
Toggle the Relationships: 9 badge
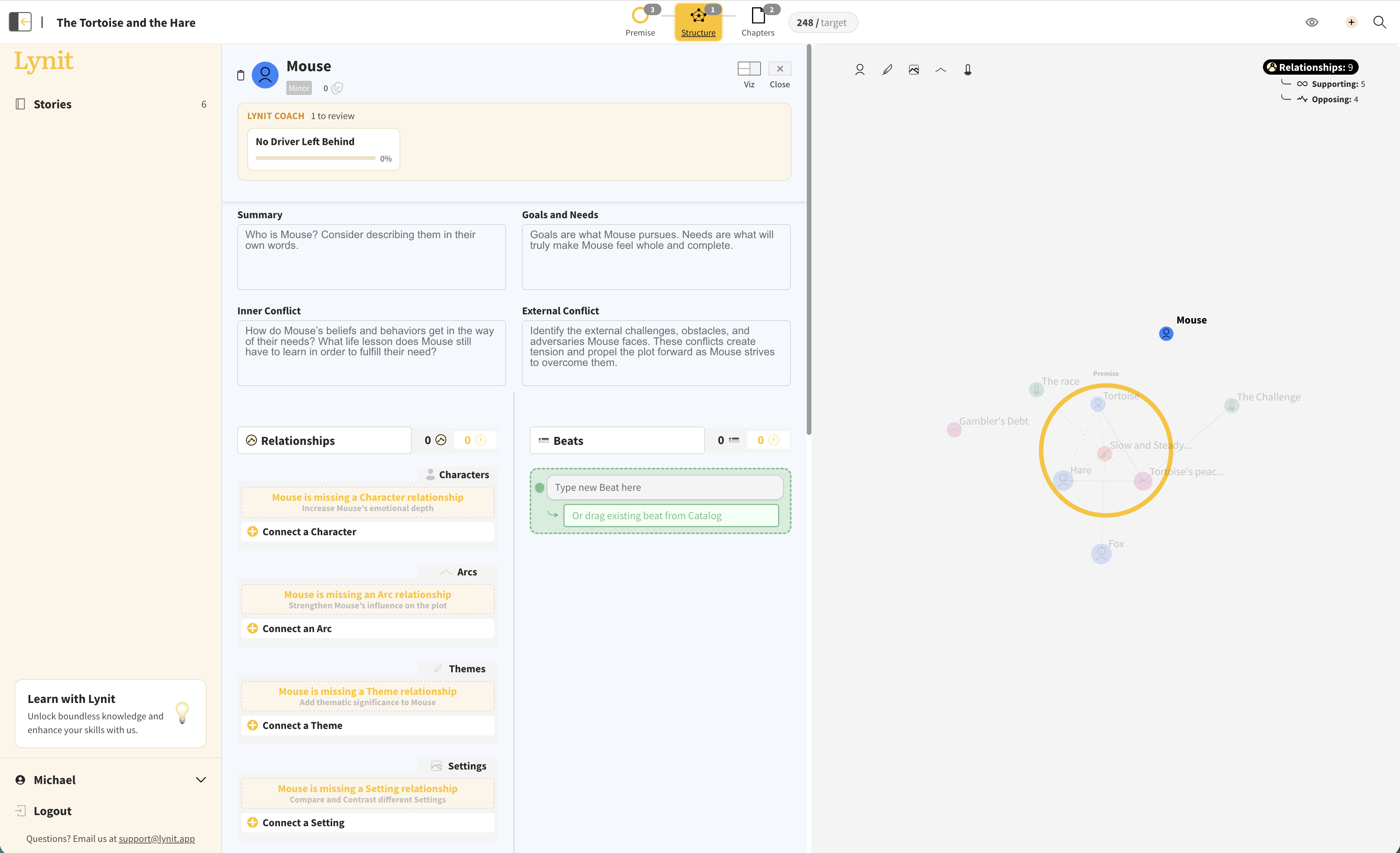click(x=1310, y=67)
